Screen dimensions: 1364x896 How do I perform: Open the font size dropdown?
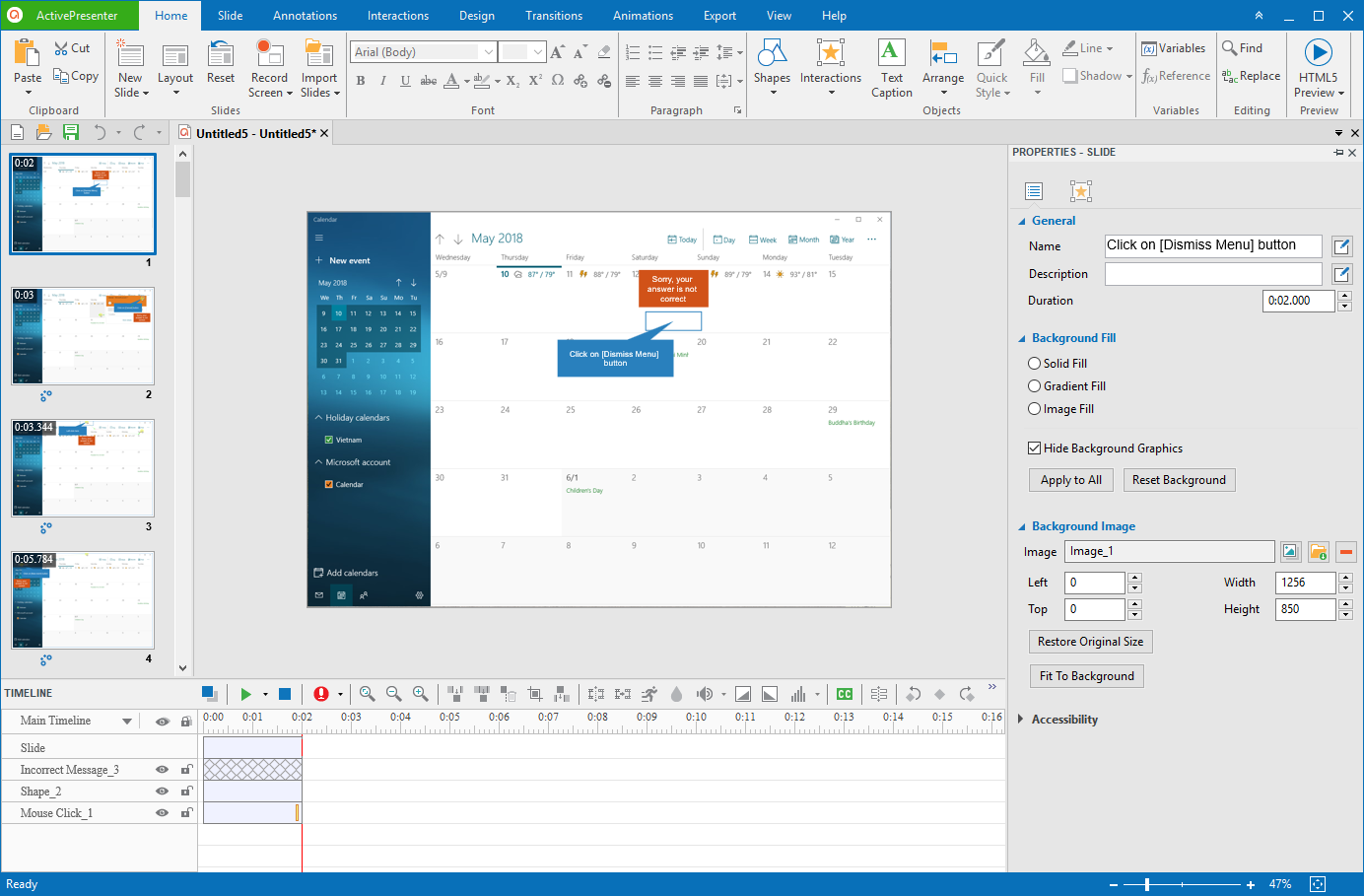537,52
